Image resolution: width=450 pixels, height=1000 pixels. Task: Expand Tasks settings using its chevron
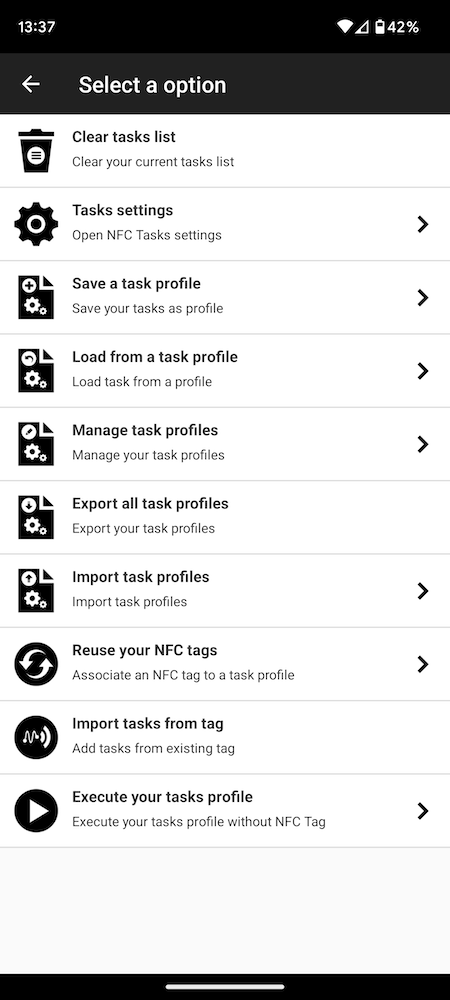click(423, 224)
